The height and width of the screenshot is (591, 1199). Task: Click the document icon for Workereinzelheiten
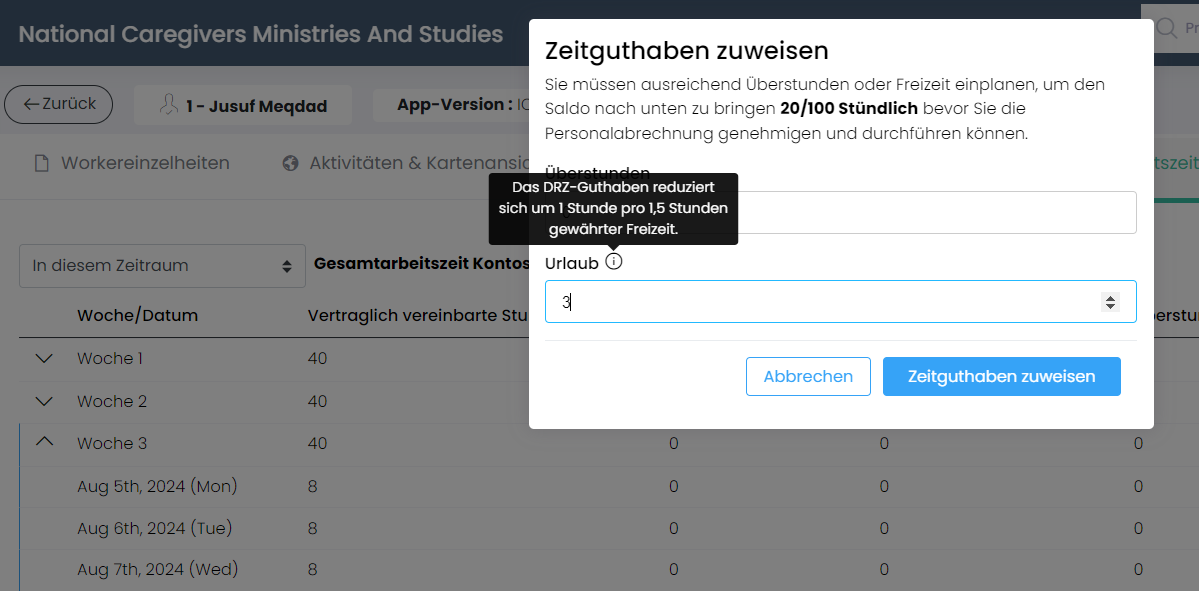point(42,163)
